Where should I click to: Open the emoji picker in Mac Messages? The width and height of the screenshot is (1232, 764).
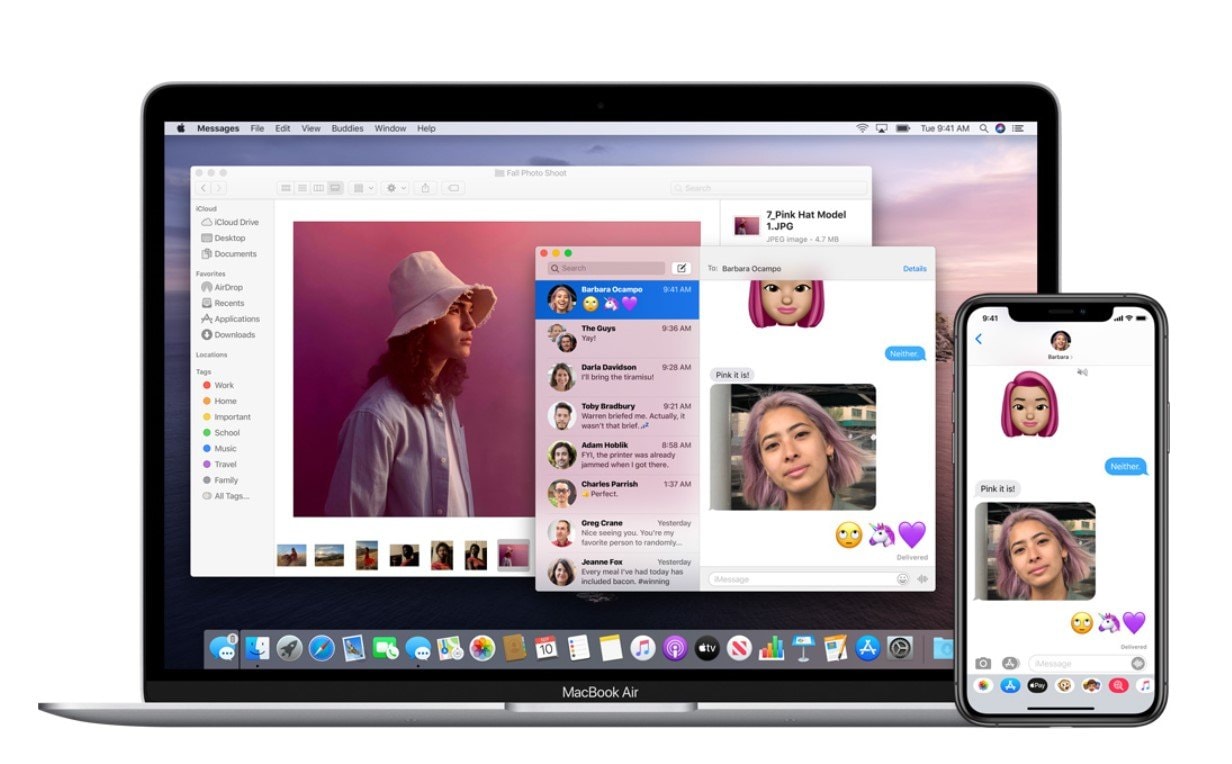(903, 579)
